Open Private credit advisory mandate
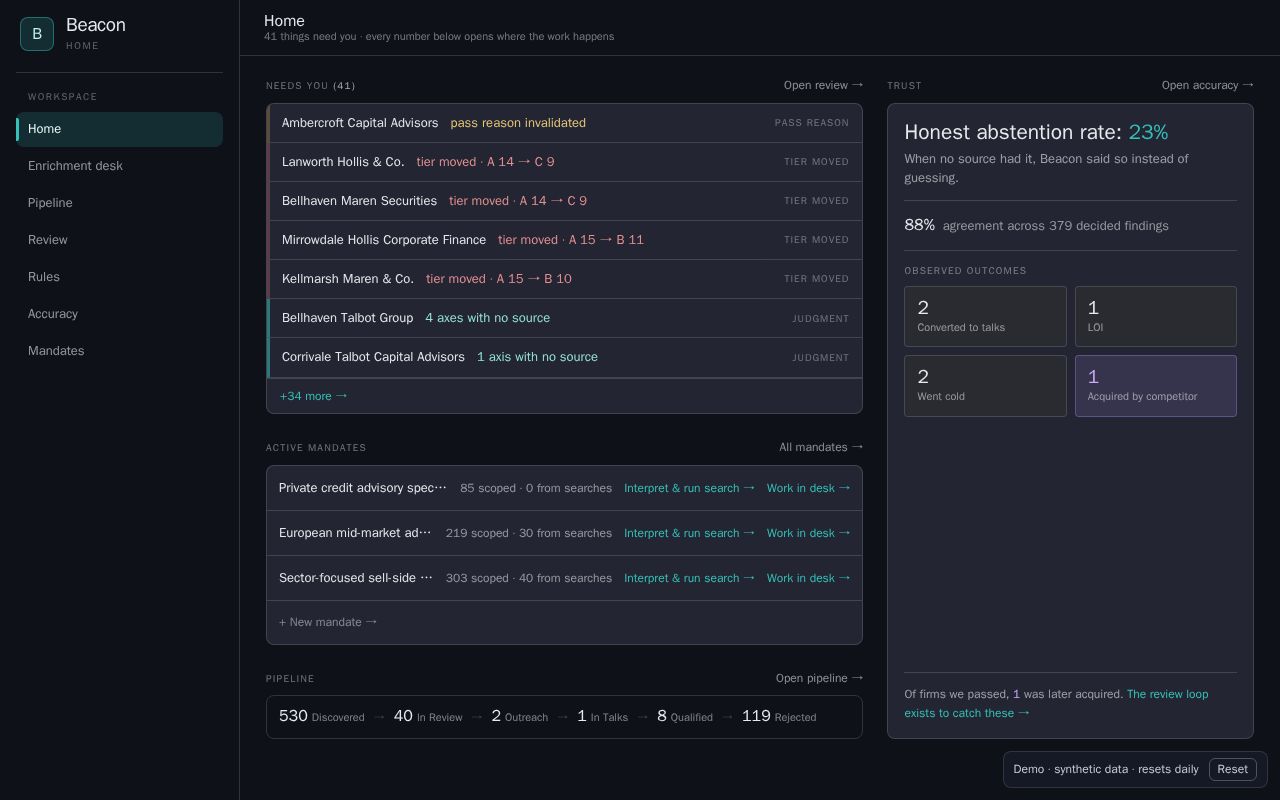This screenshot has width=1280, height=800. pos(363,488)
